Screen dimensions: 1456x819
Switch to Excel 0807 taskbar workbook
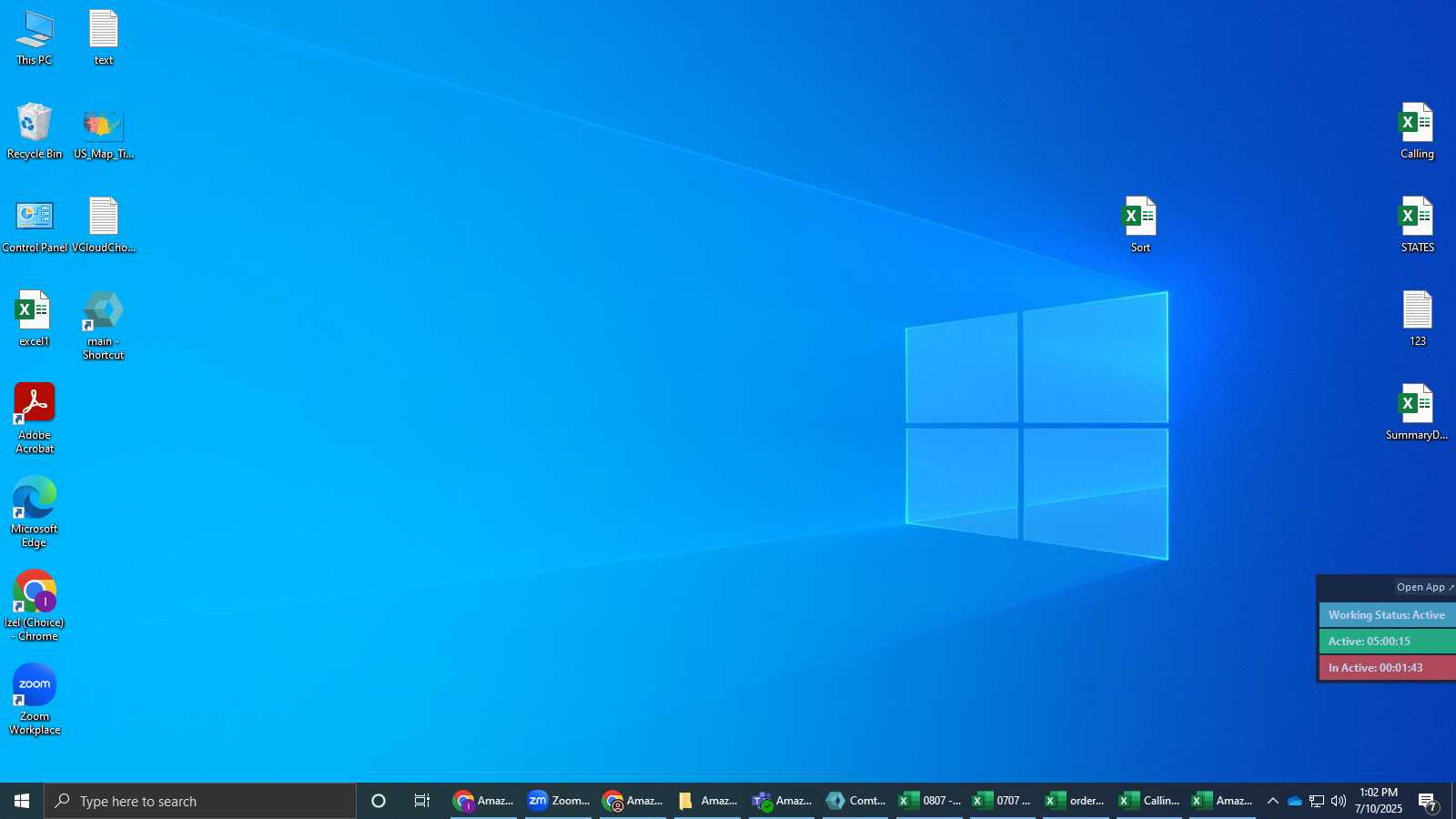929,801
